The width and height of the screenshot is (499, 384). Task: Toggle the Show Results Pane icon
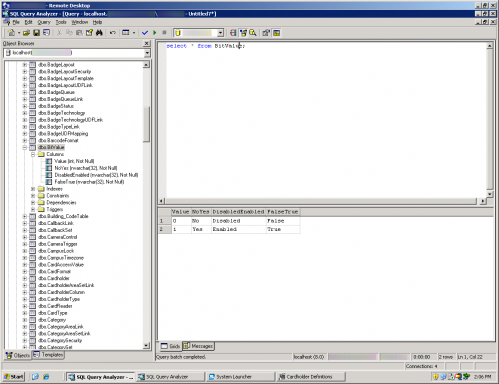pyautogui.click(x=276, y=33)
